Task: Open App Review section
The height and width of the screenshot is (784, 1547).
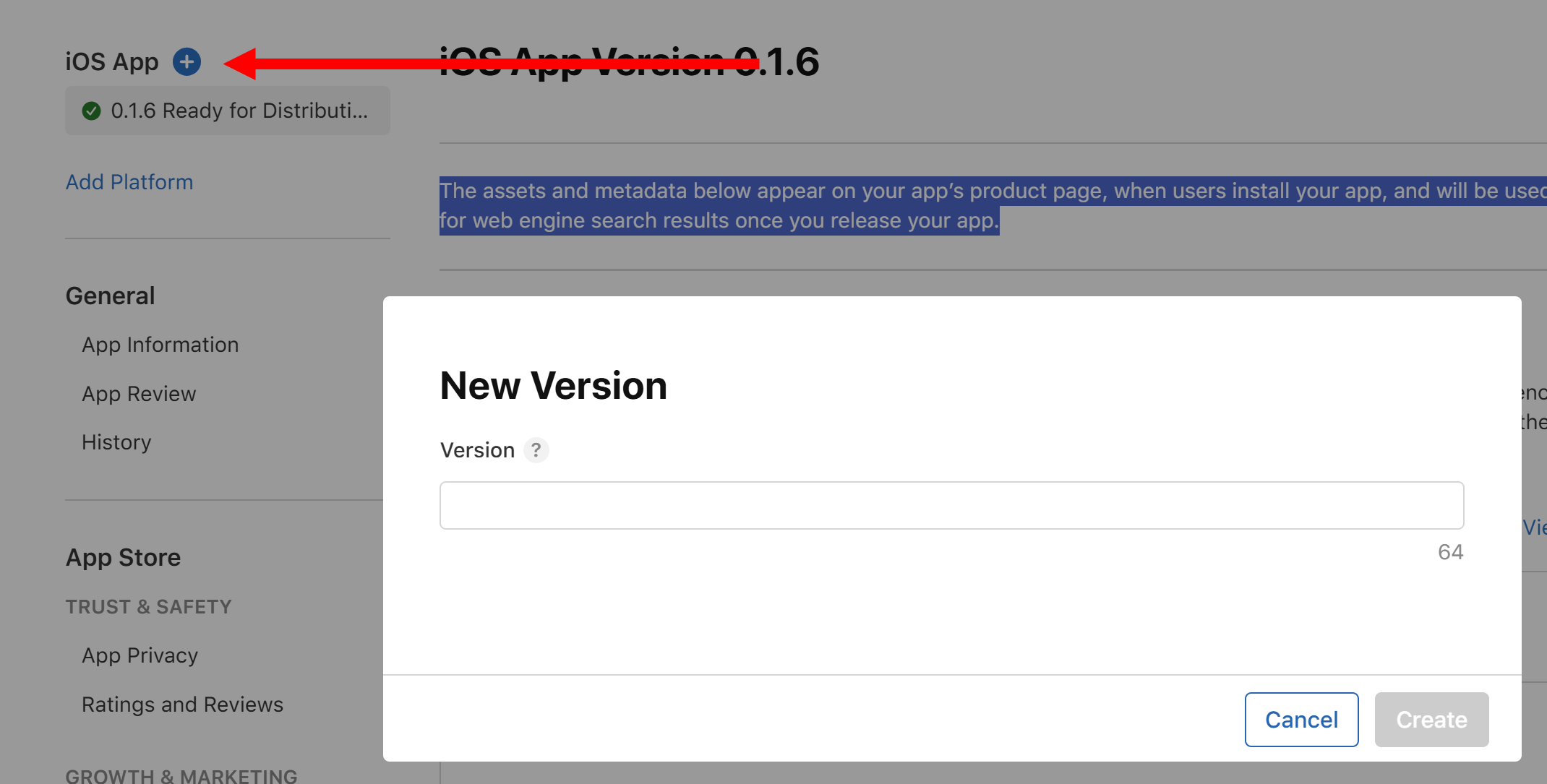Action: tap(139, 394)
